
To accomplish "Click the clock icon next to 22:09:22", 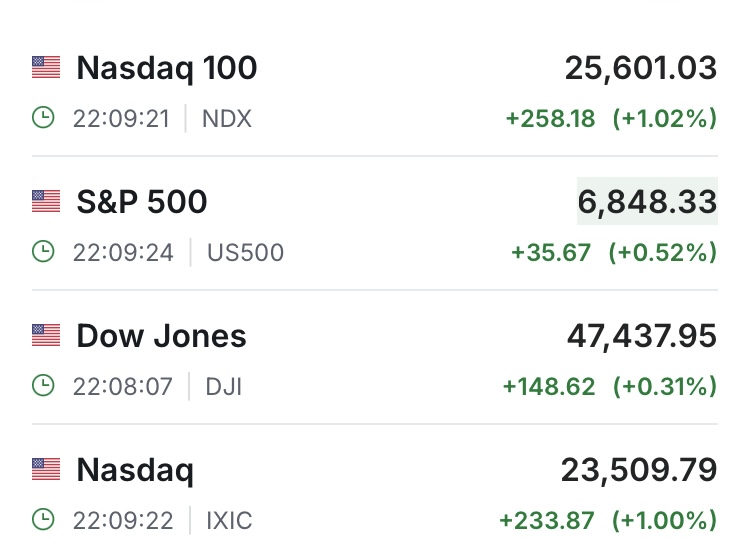I will click(44, 520).
